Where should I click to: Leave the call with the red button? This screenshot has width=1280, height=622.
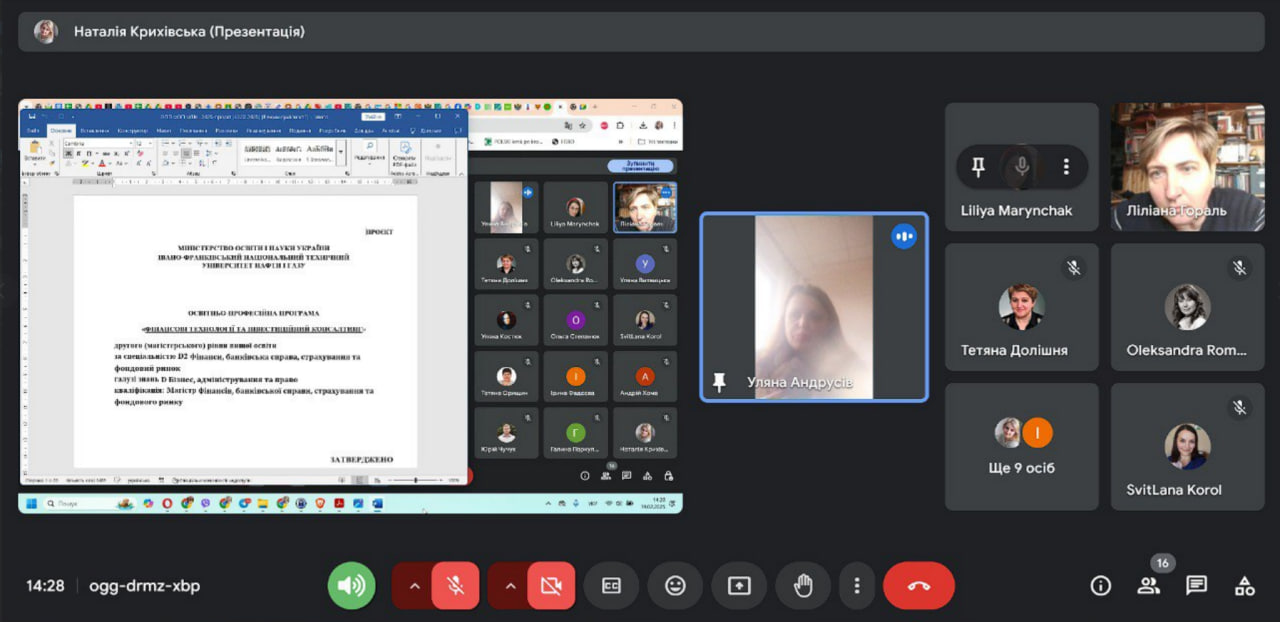click(x=918, y=586)
